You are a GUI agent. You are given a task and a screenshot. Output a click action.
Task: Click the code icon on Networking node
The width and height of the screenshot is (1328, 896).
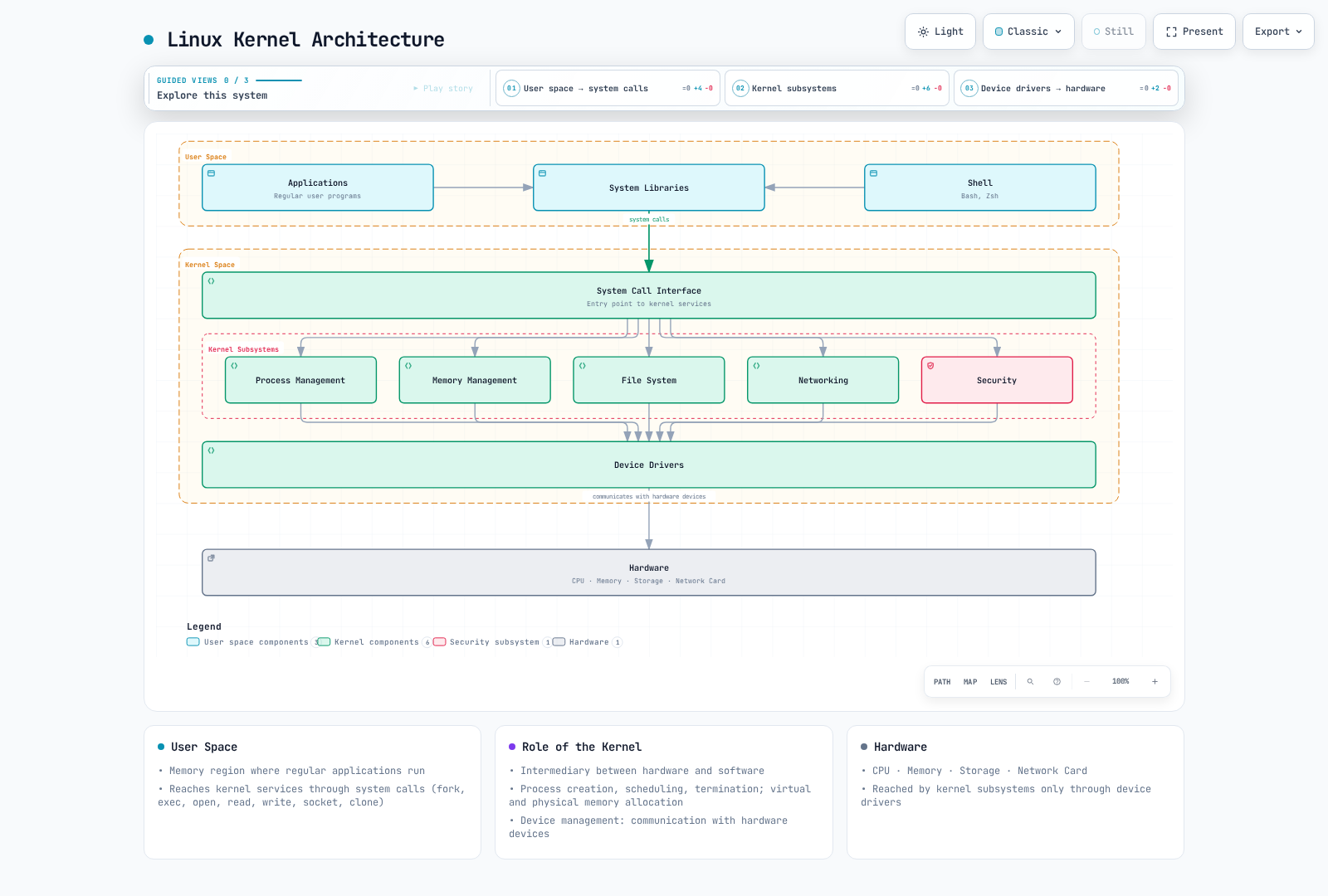point(756,366)
